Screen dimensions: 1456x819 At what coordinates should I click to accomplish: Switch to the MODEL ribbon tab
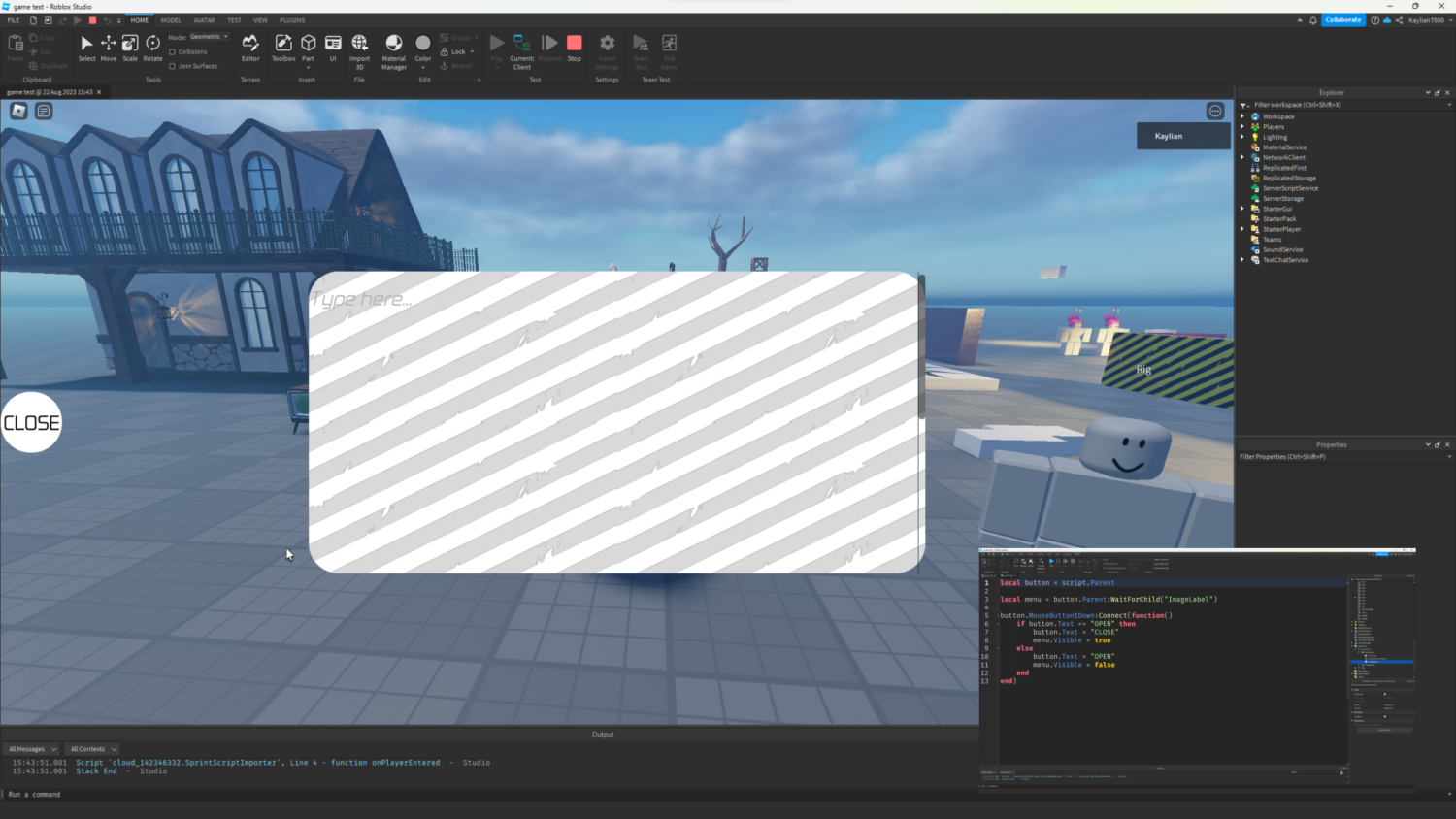171,19
